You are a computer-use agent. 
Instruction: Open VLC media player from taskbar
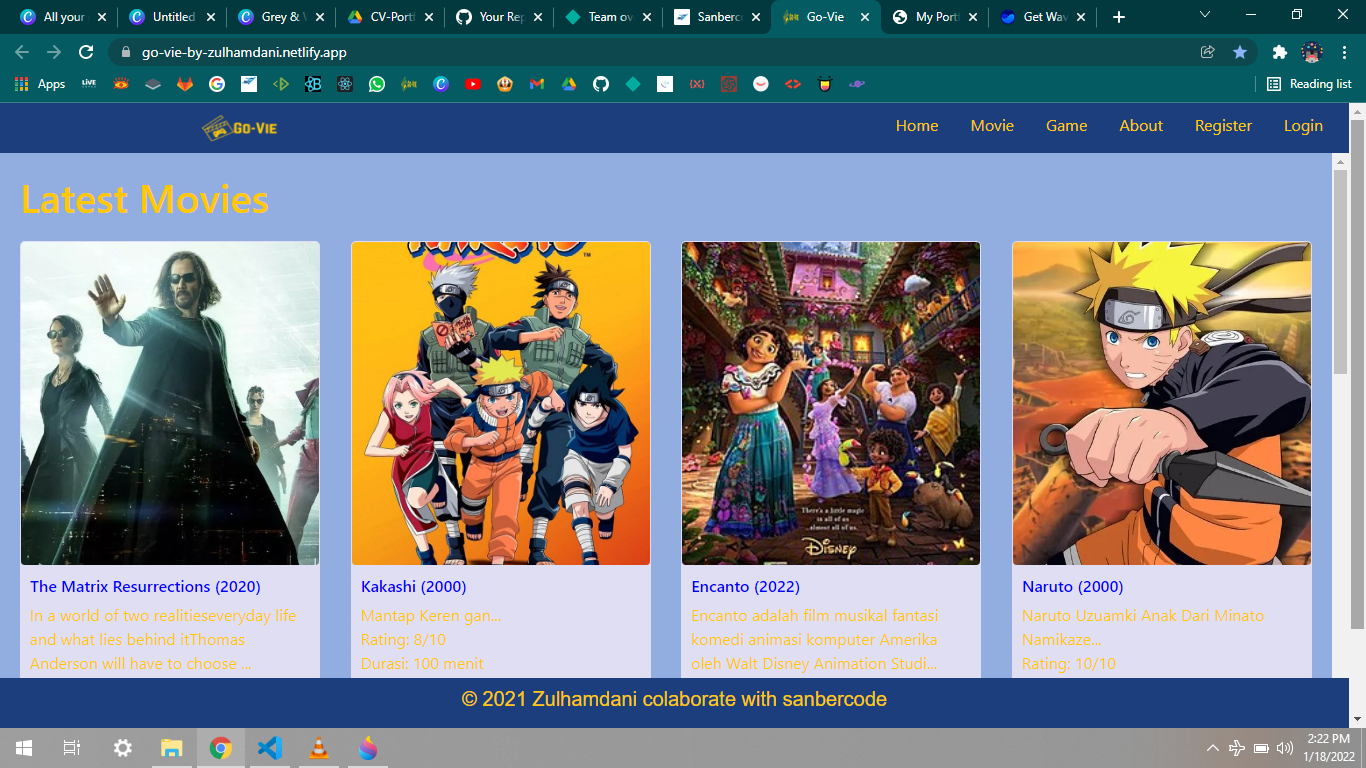319,748
